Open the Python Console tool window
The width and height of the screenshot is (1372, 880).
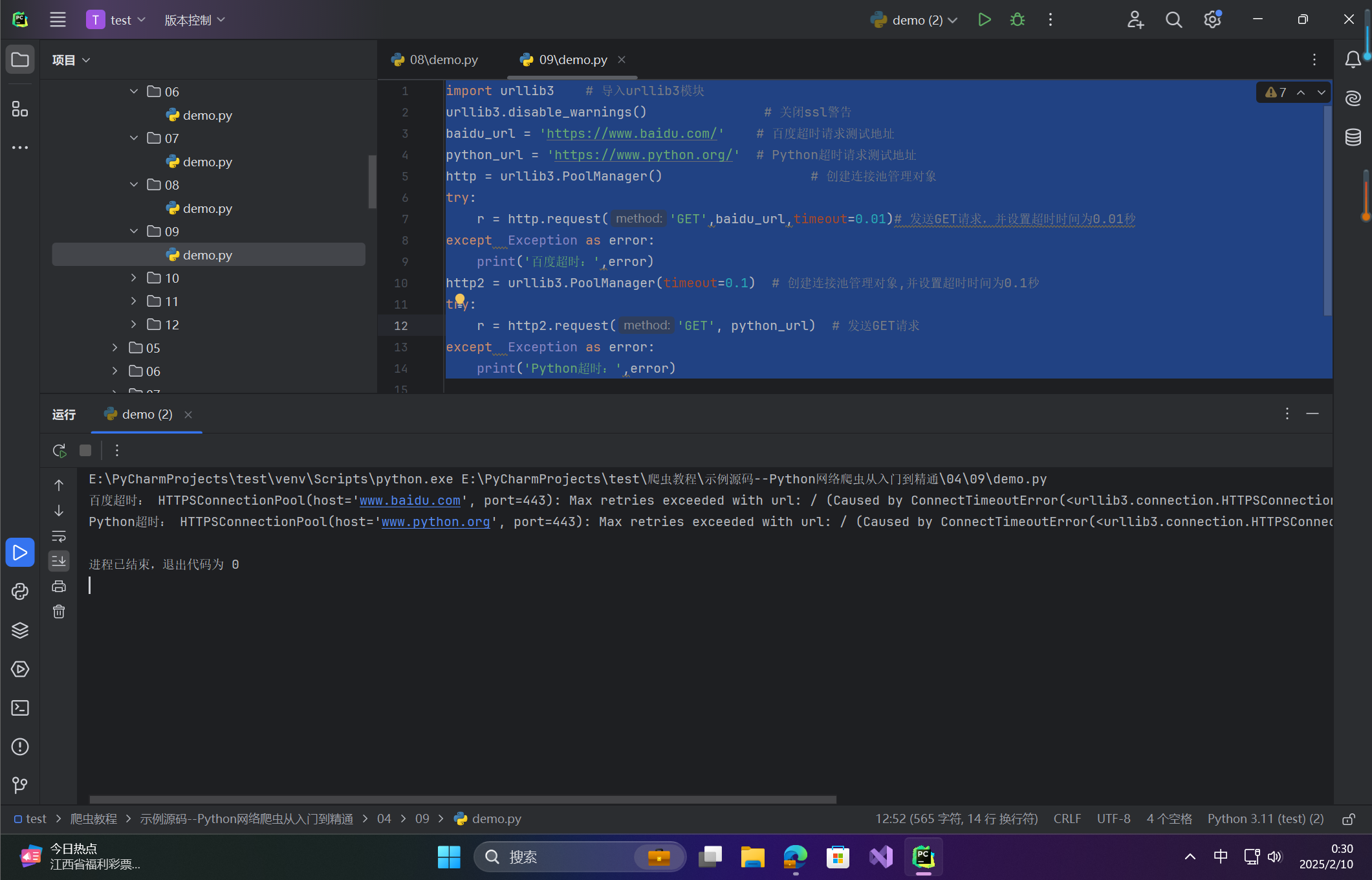point(20,591)
